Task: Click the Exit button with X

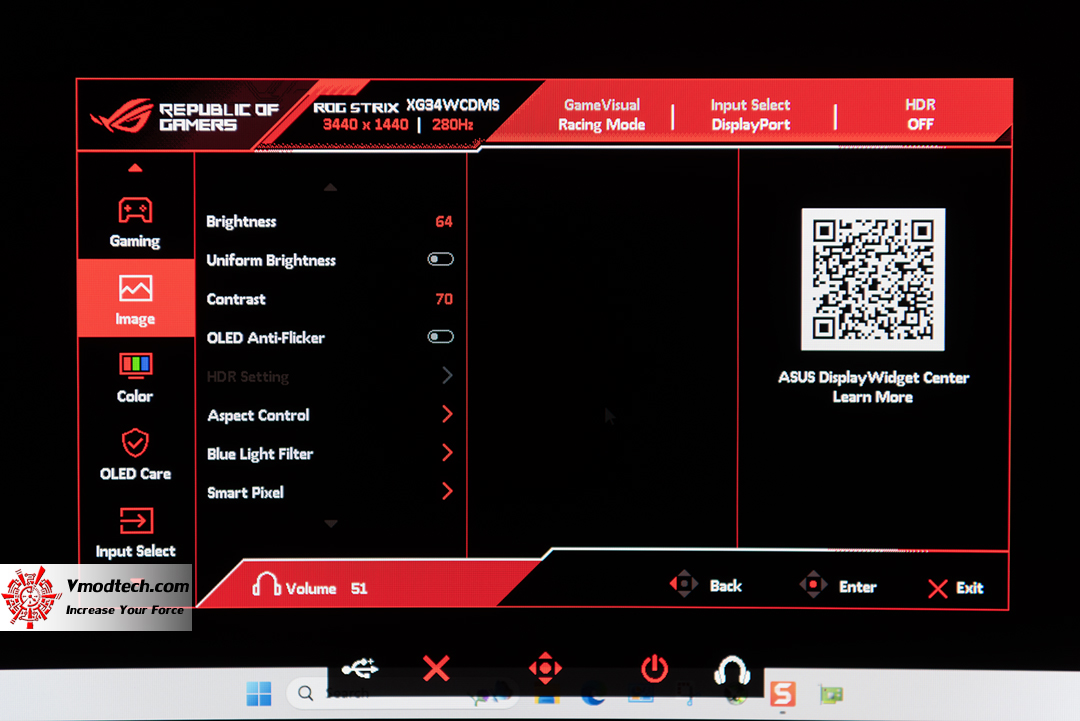Action: click(955, 588)
